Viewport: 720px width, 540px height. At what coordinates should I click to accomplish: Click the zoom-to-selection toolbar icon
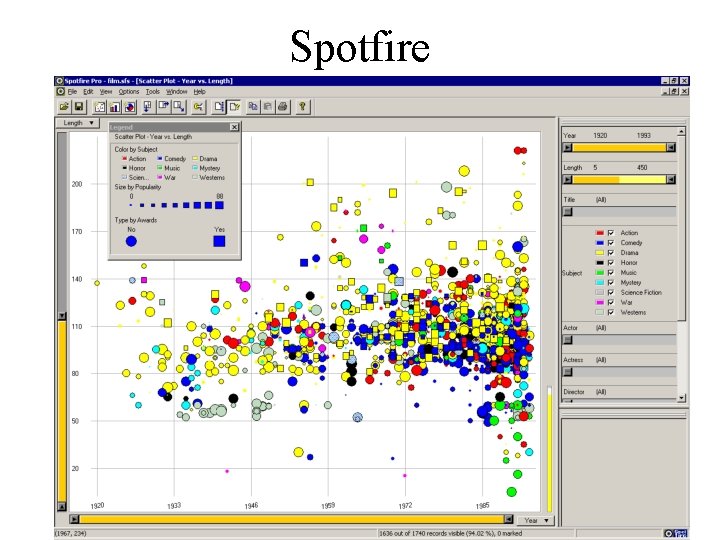coord(179,107)
